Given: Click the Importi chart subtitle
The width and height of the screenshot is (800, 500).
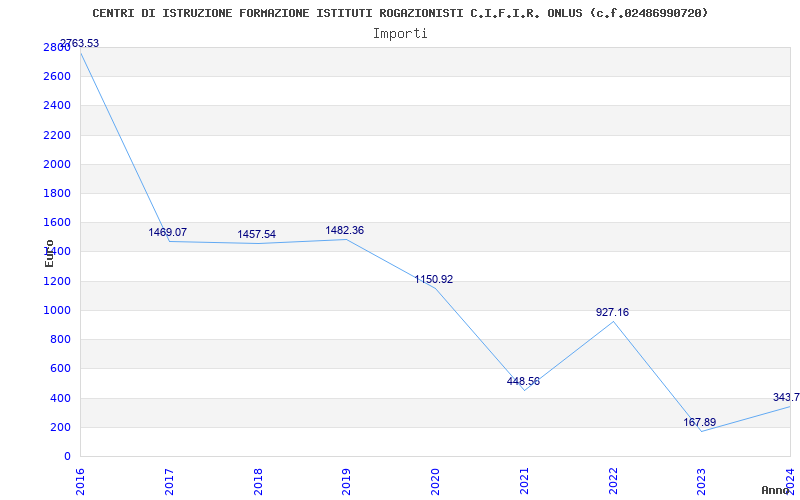Looking at the screenshot, I should pos(400,34).
